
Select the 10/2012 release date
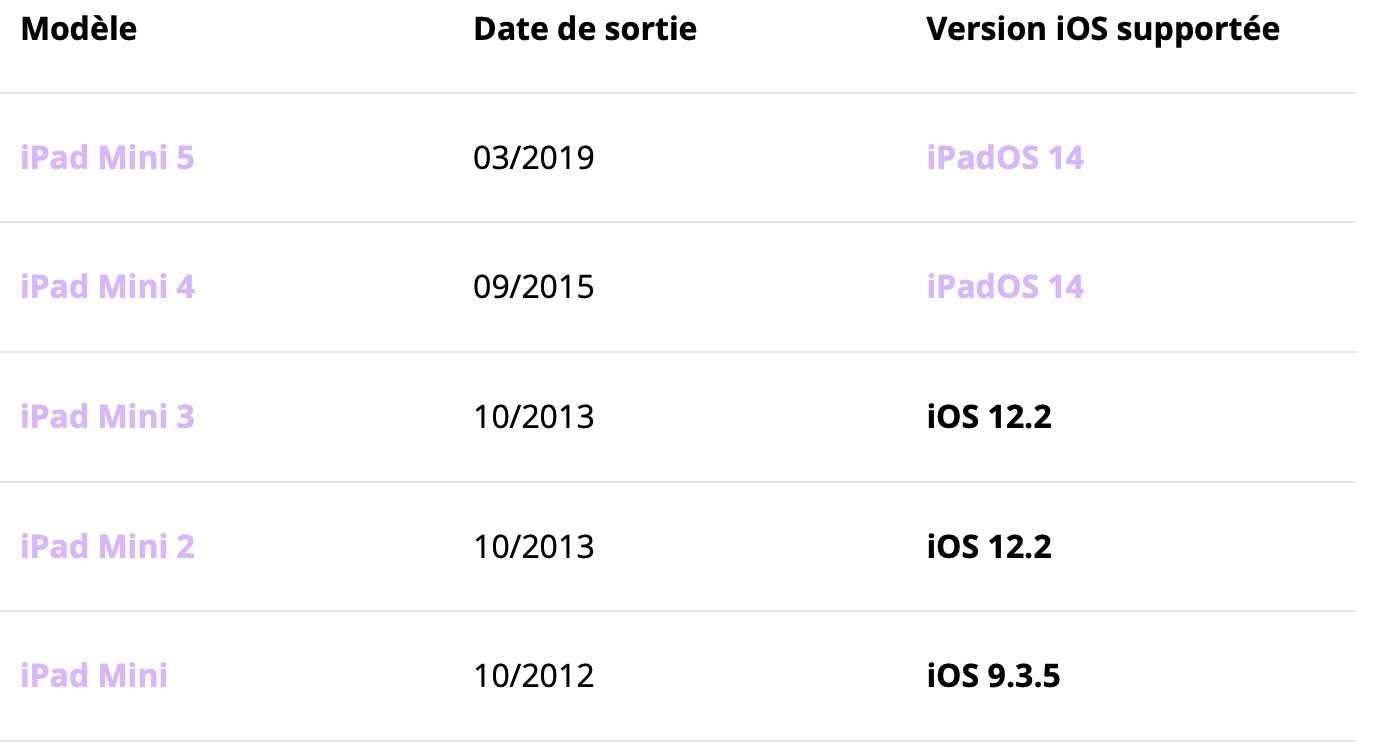pos(533,676)
